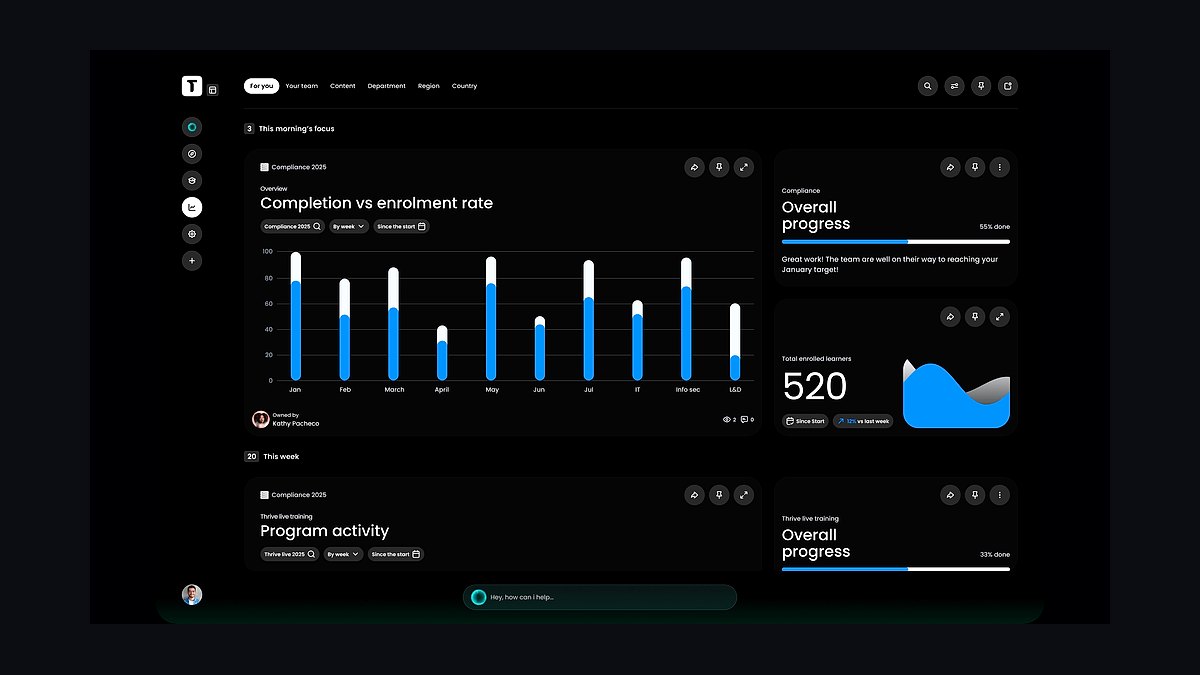
Task: Select the analytics chart icon in sidebar
Action: pyautogui.click(x=192, y=207)
